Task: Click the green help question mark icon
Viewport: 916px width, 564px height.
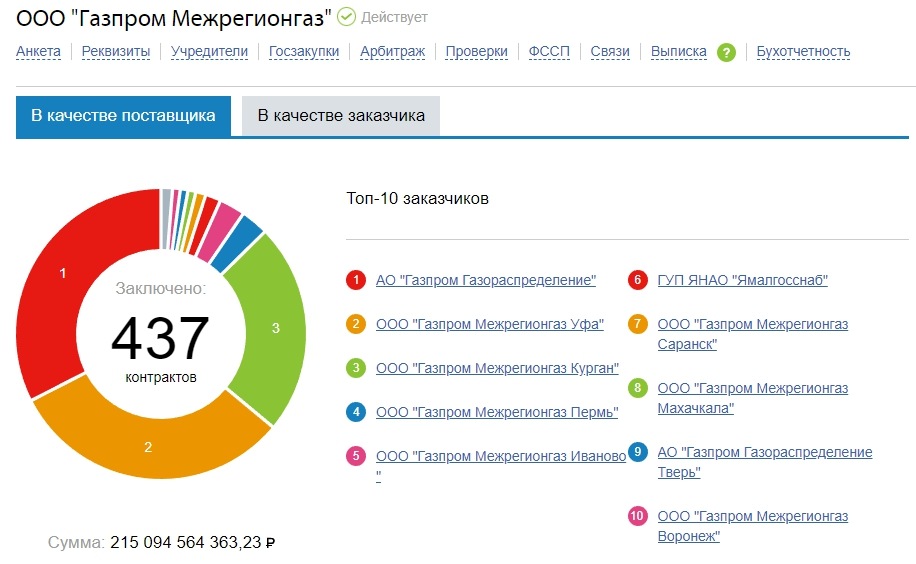Action: click(726, 53)
